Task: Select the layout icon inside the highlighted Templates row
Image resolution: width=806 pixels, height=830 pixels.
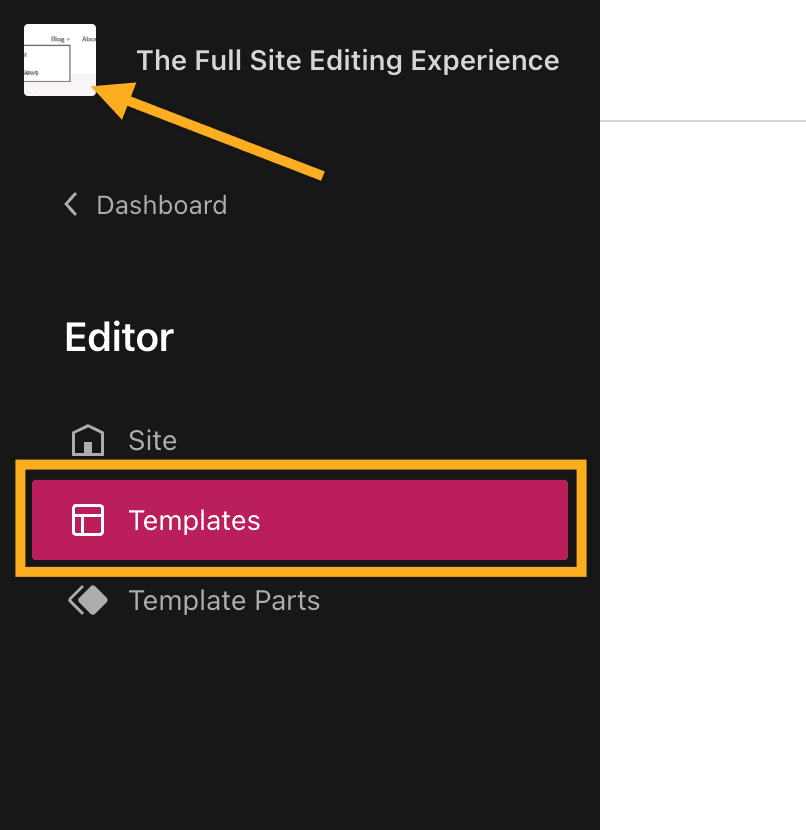Action: point(87,520)
